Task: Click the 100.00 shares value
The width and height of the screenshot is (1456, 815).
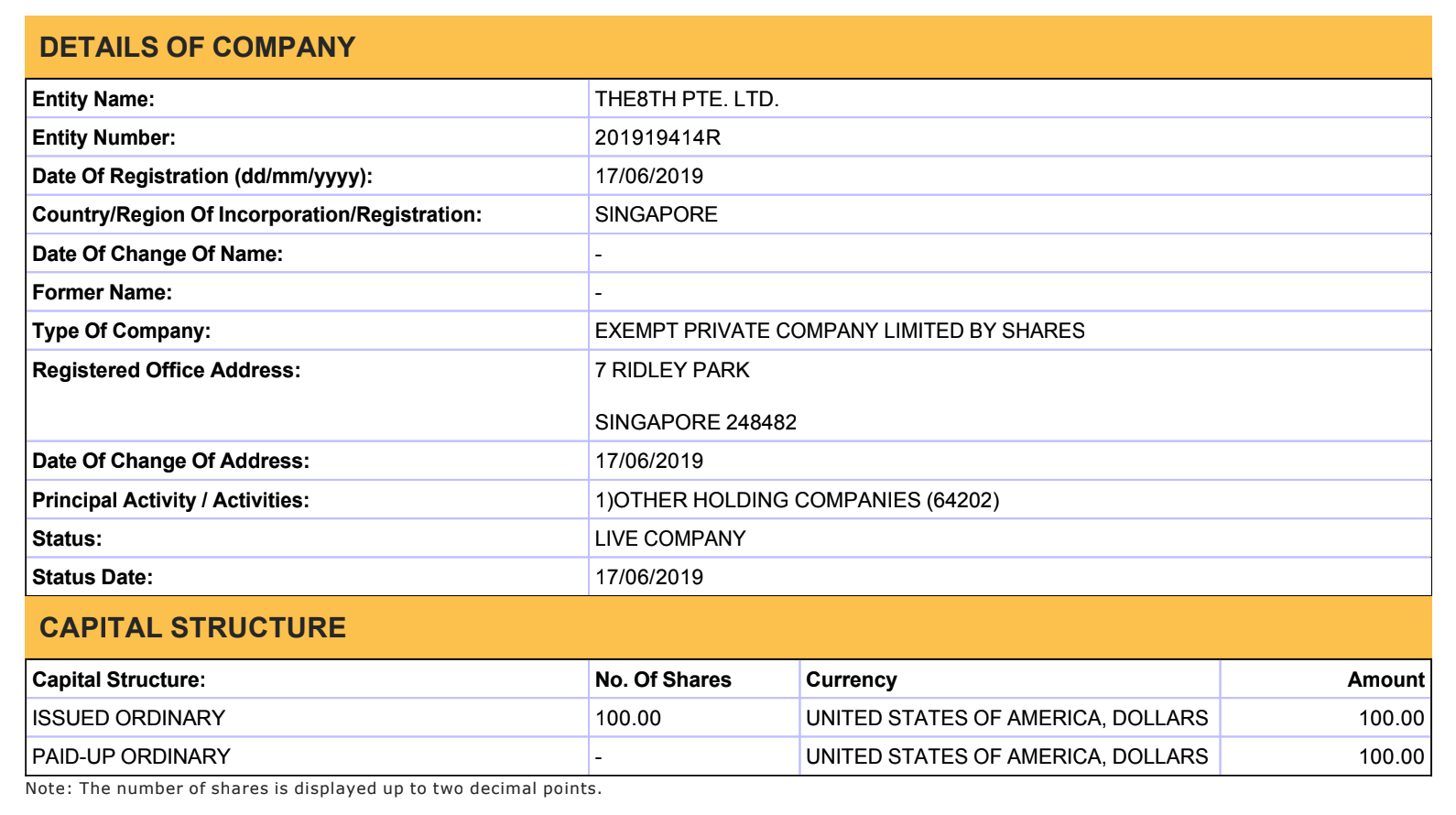Action: pyautogui.click(x=628, y=718)
